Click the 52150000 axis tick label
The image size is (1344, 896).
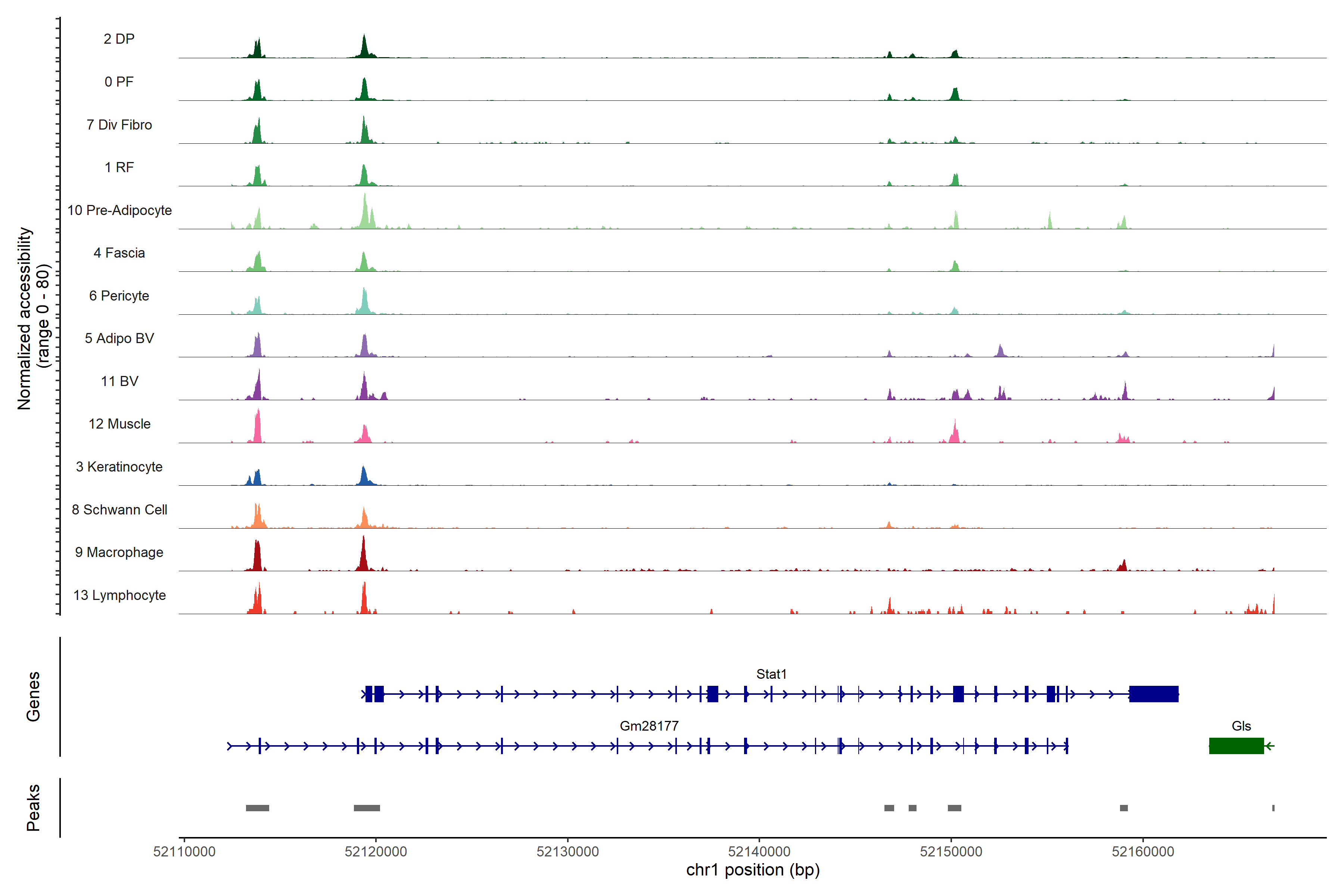[951, 852]
